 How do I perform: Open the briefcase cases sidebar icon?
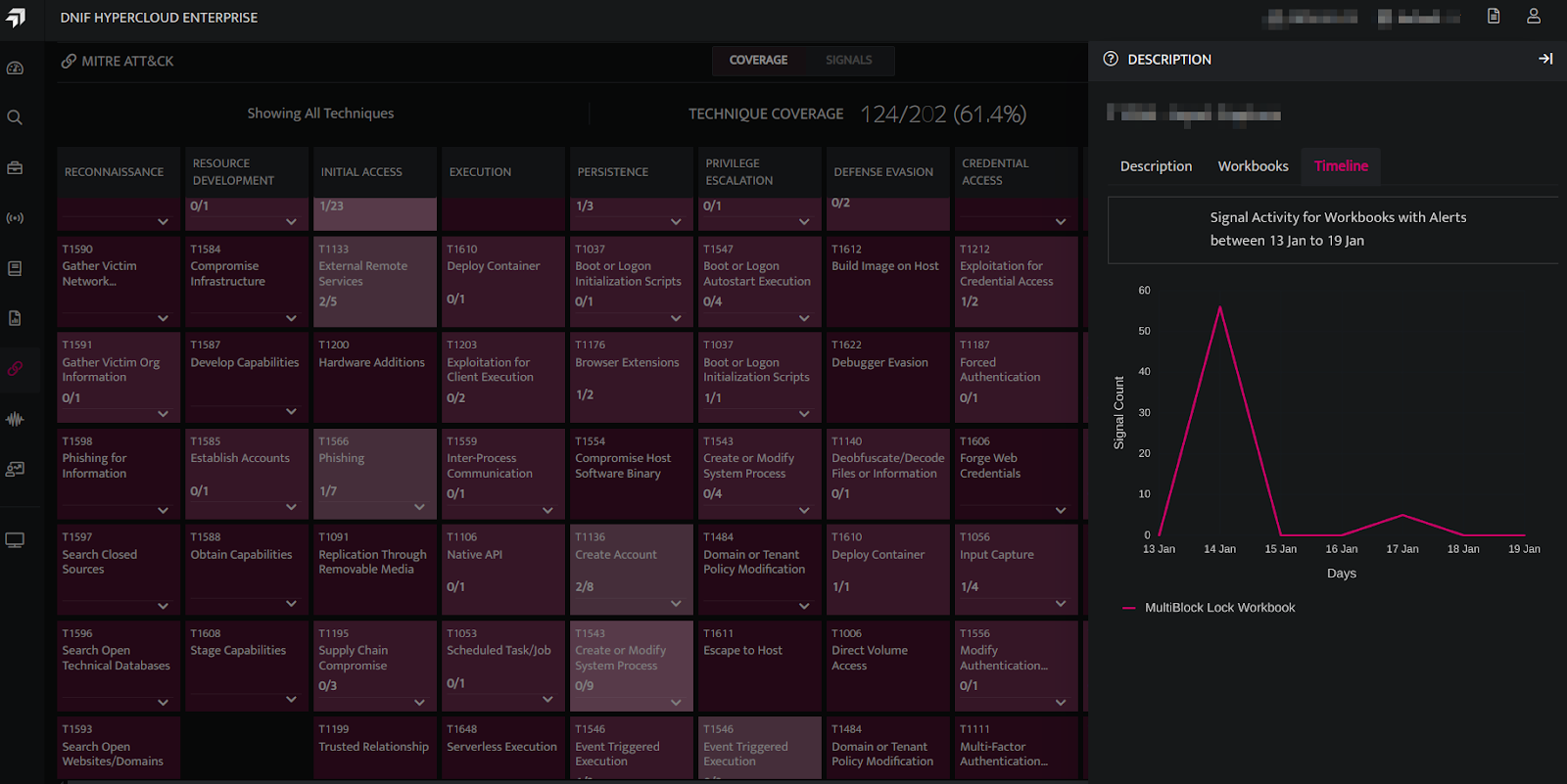coord(15,167)
